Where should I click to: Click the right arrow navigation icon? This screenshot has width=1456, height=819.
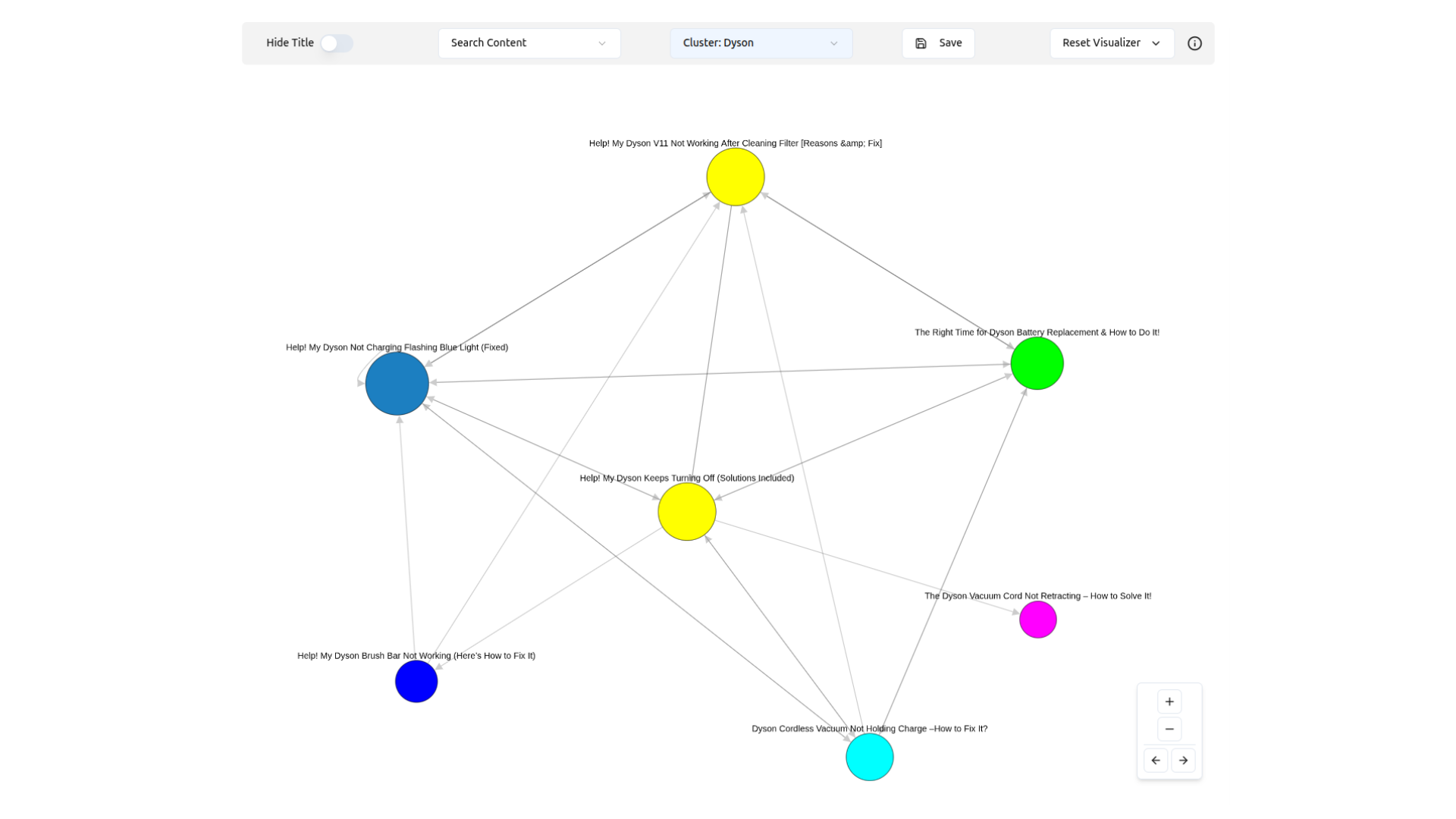tap(1183, 760)
